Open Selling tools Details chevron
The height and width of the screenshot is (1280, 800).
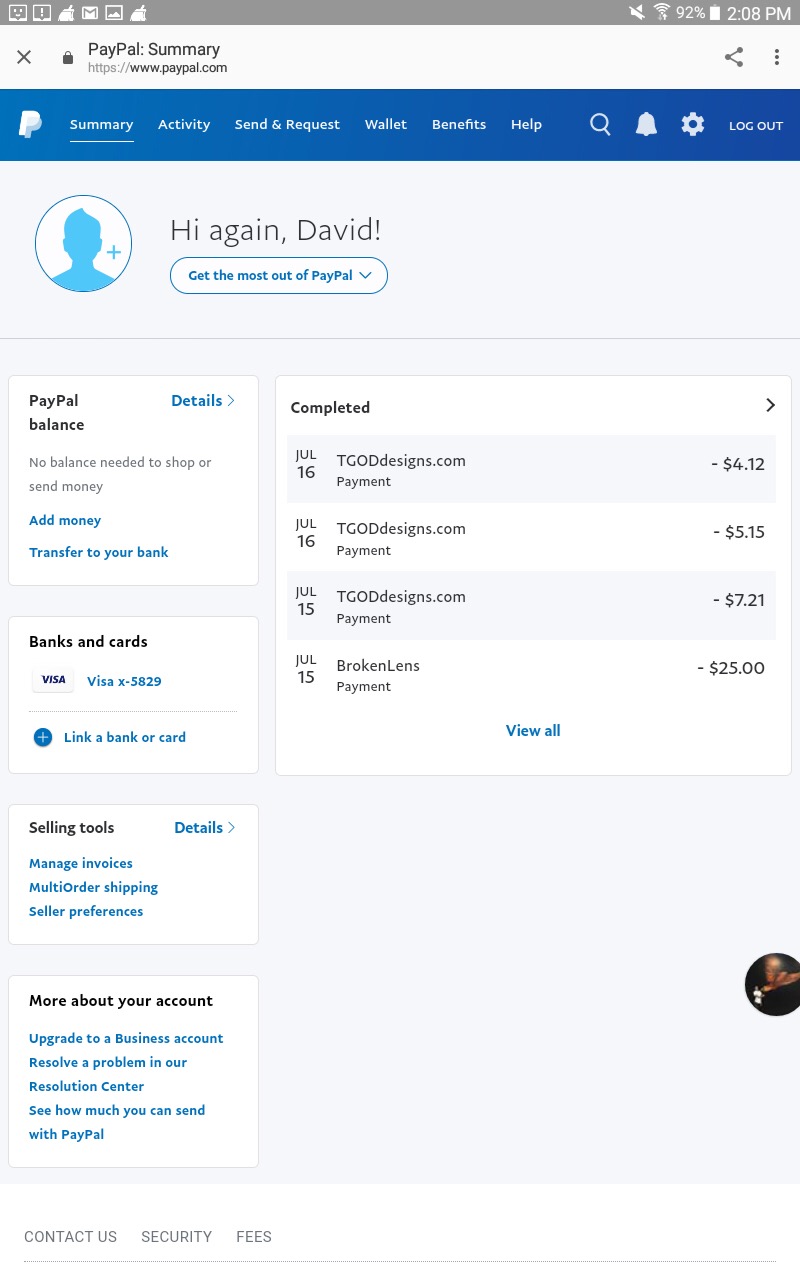pos(205,827)
